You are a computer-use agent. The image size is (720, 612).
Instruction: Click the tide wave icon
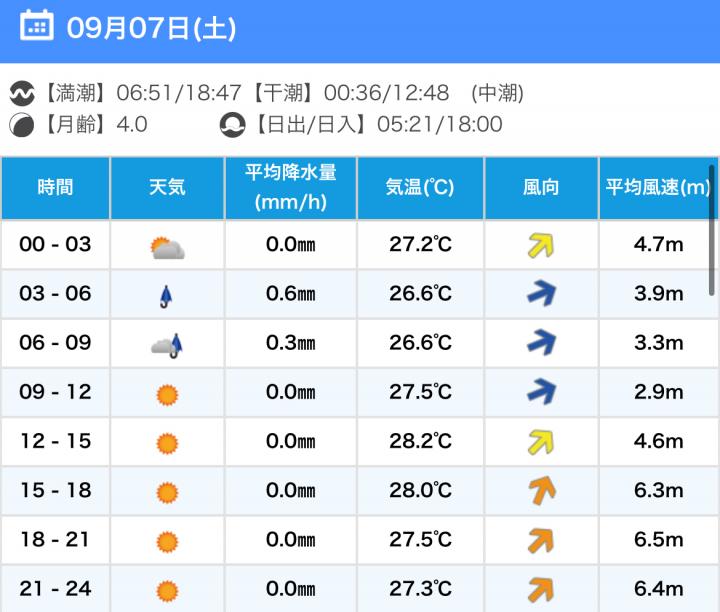[x=21, y=94]
